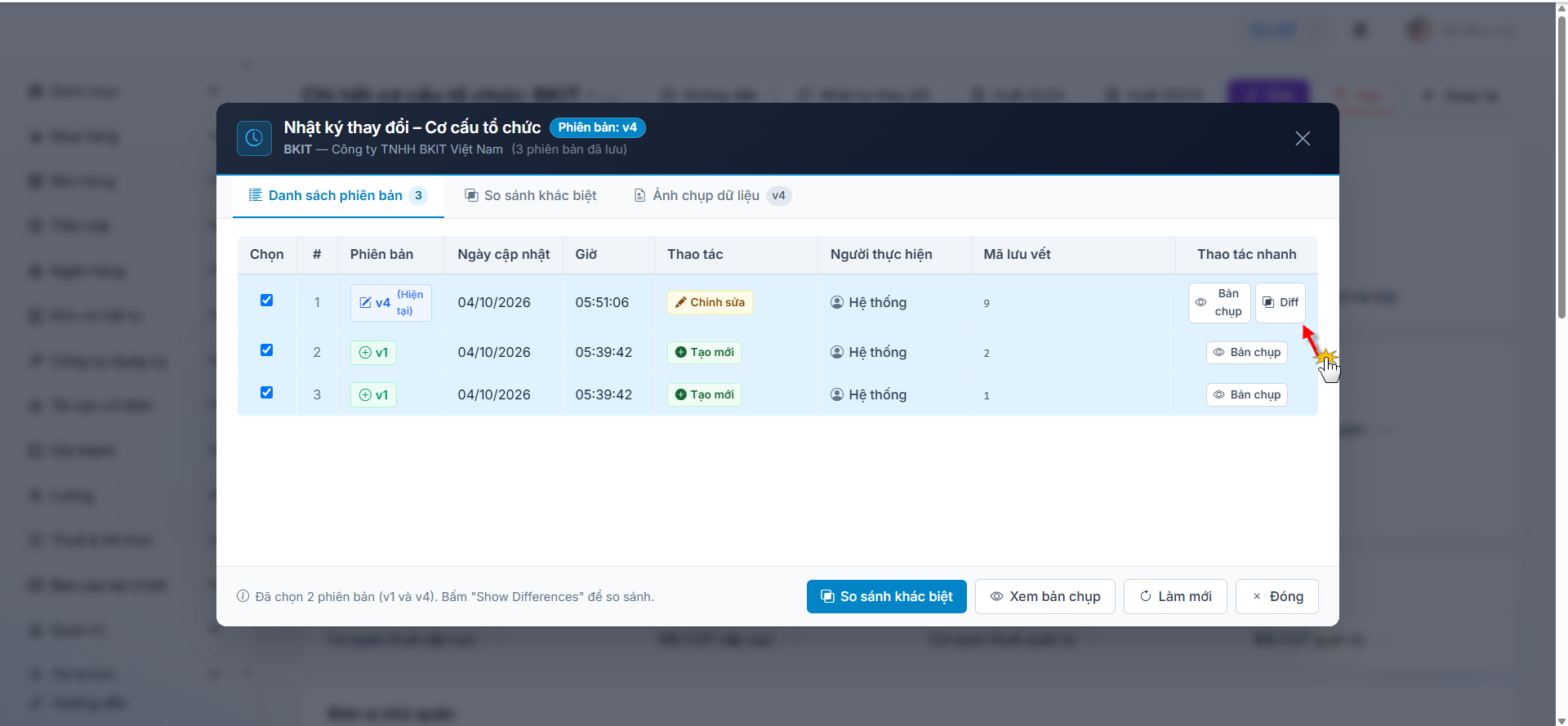1568x726 pixels.
Task: Uncheck the checkbox for row 1 (v4)
Action: (266, 301)
